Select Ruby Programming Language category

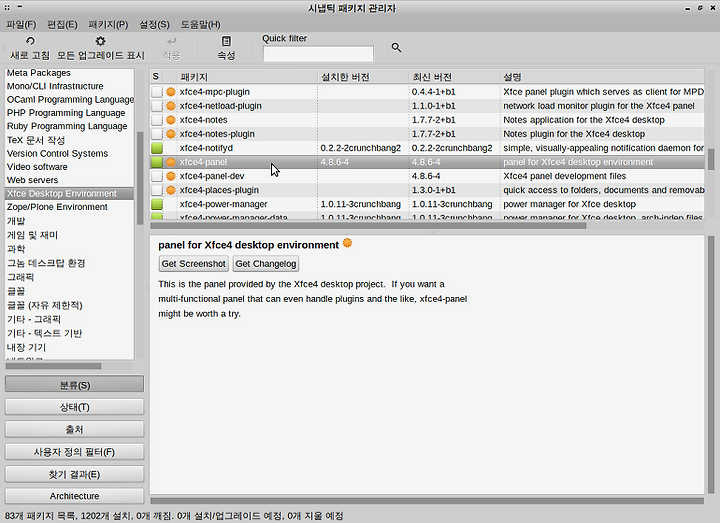pyautogui.click(x=67, y=126)
